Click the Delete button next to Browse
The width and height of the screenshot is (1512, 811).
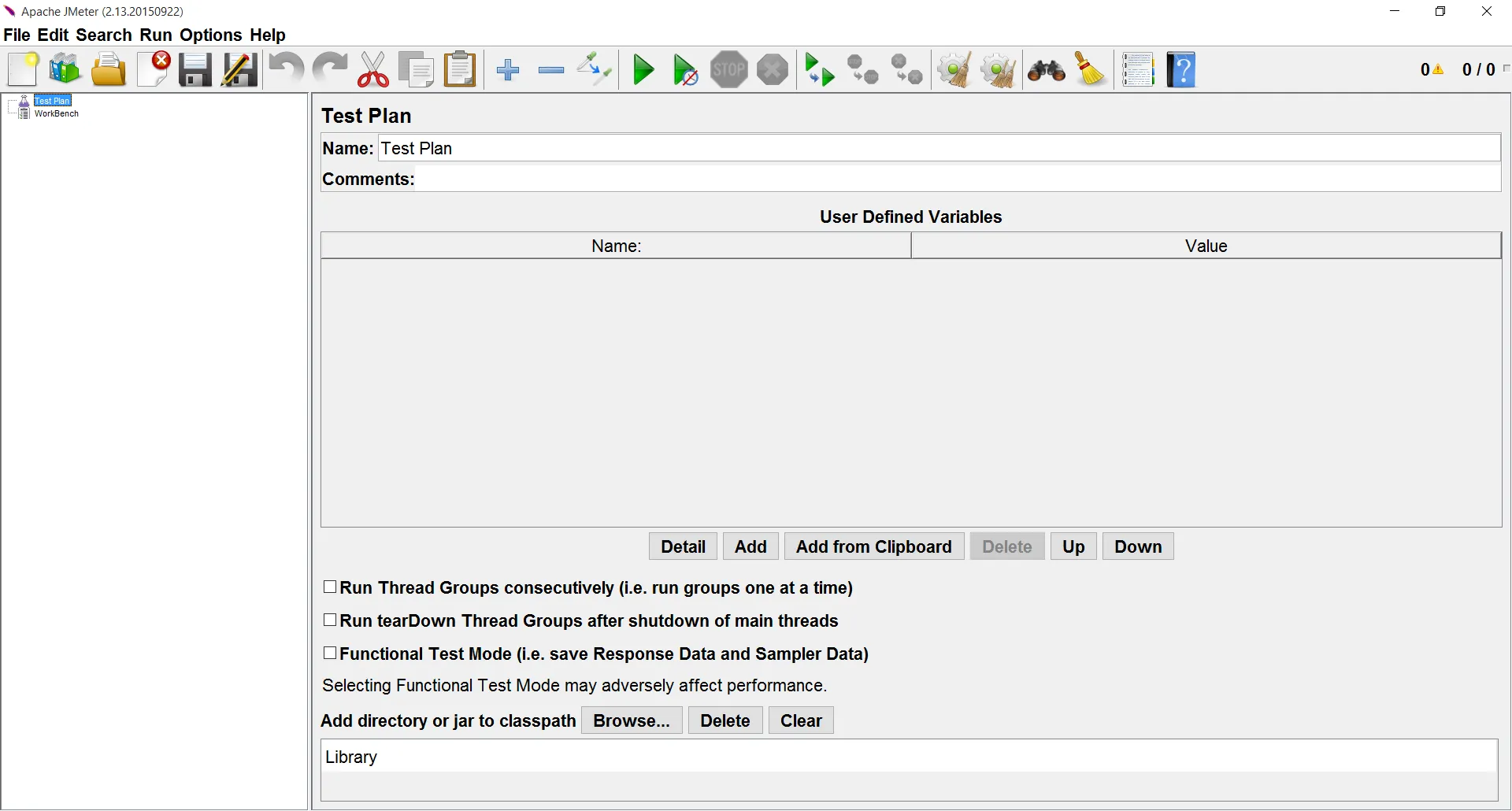point(725,720)
